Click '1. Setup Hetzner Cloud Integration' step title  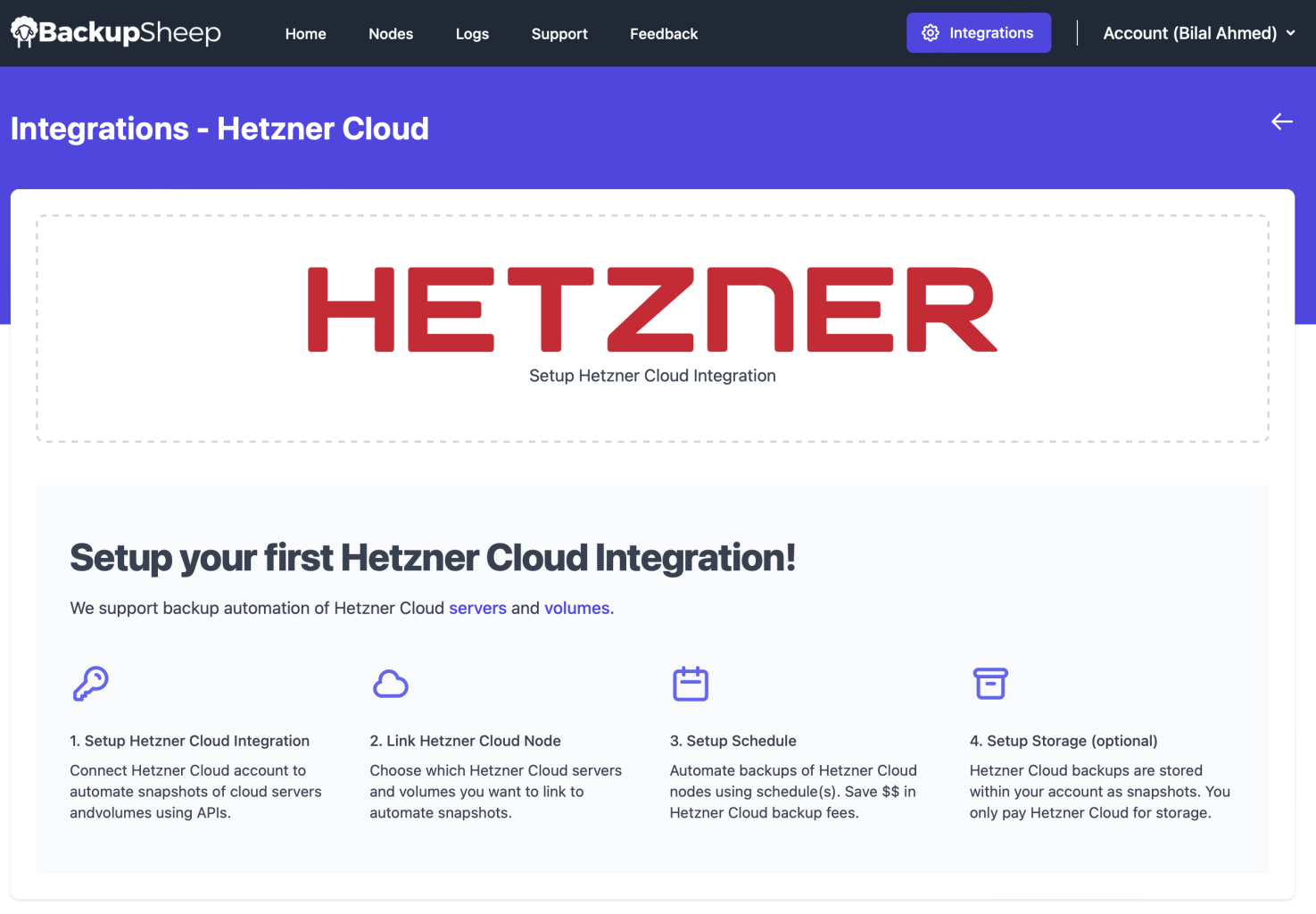(x=190, y=741)
